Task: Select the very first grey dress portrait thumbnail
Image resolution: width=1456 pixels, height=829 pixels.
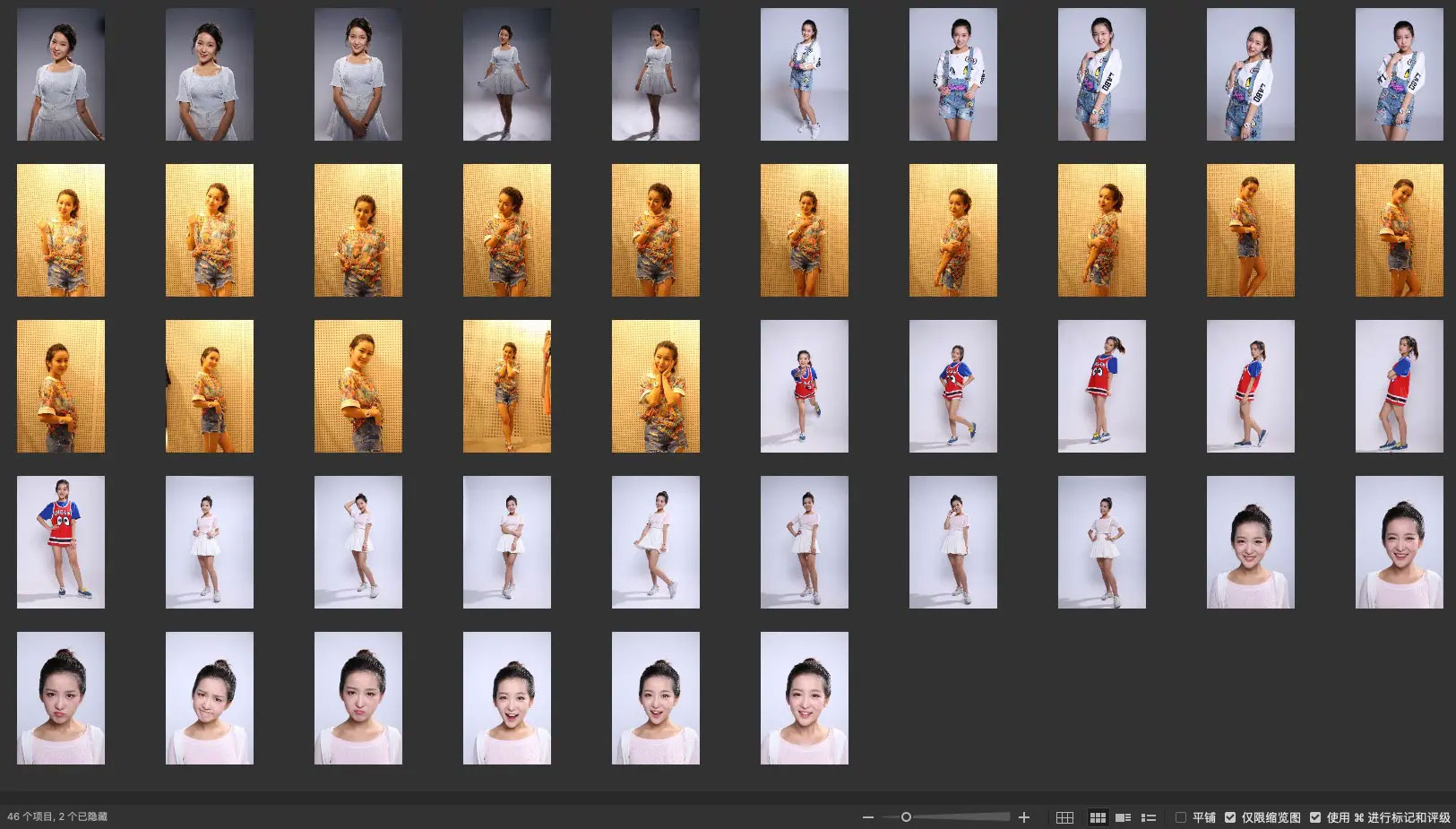Action: 61,74
